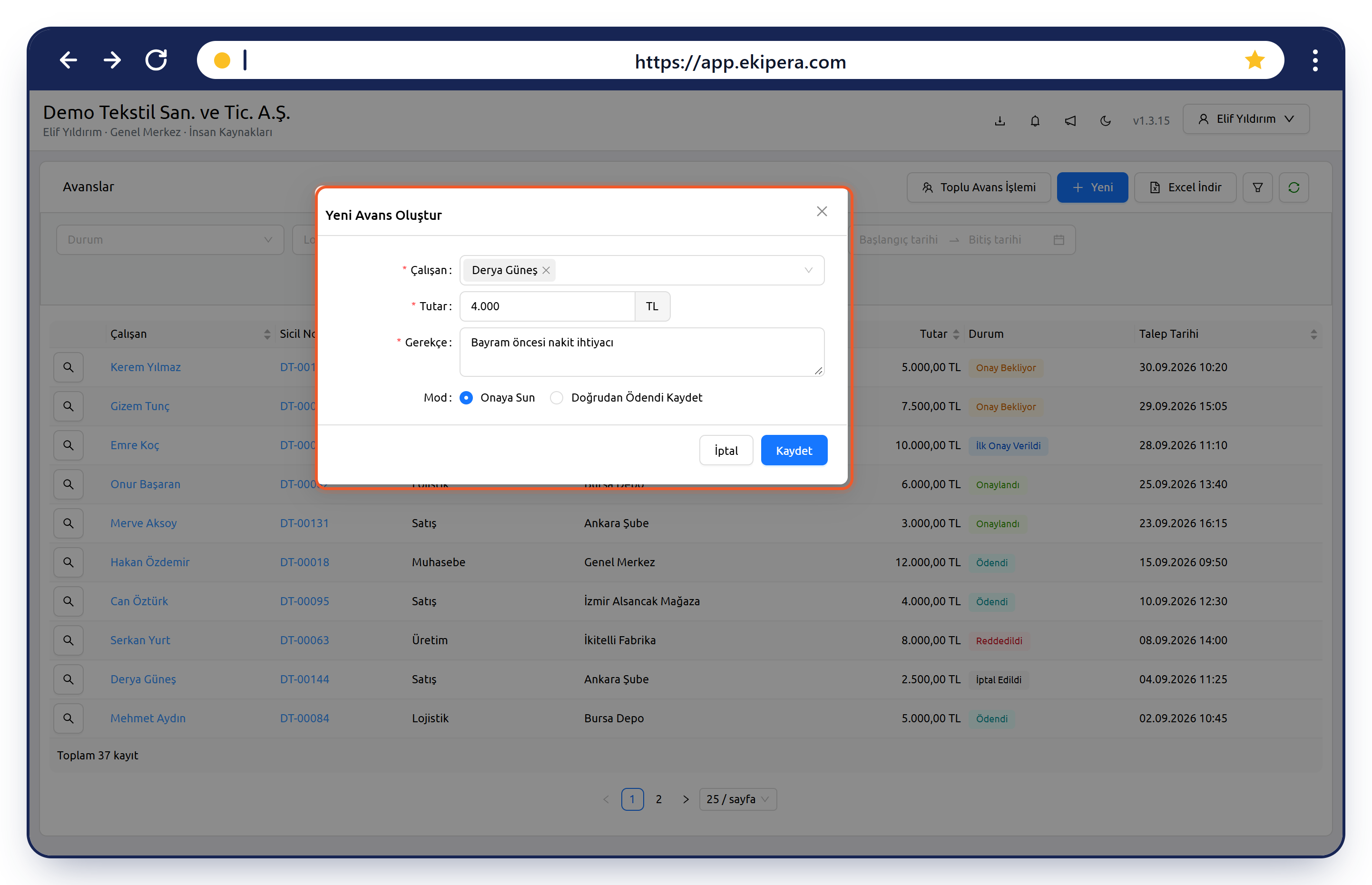Screen dimensions: 1372x885
Task: Open notifications bell icon
Action: coord(1035,121)
